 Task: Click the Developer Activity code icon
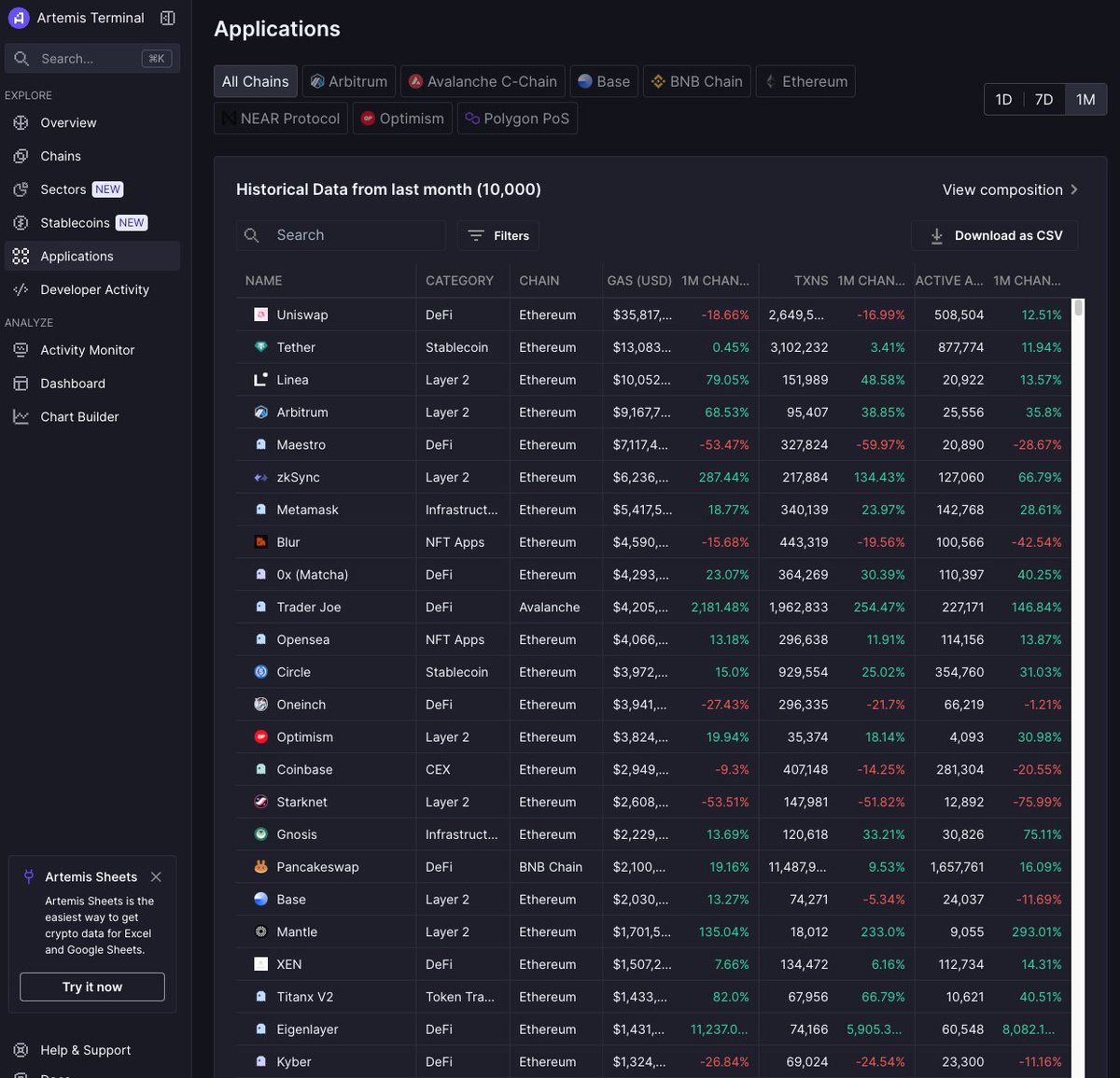21,289
